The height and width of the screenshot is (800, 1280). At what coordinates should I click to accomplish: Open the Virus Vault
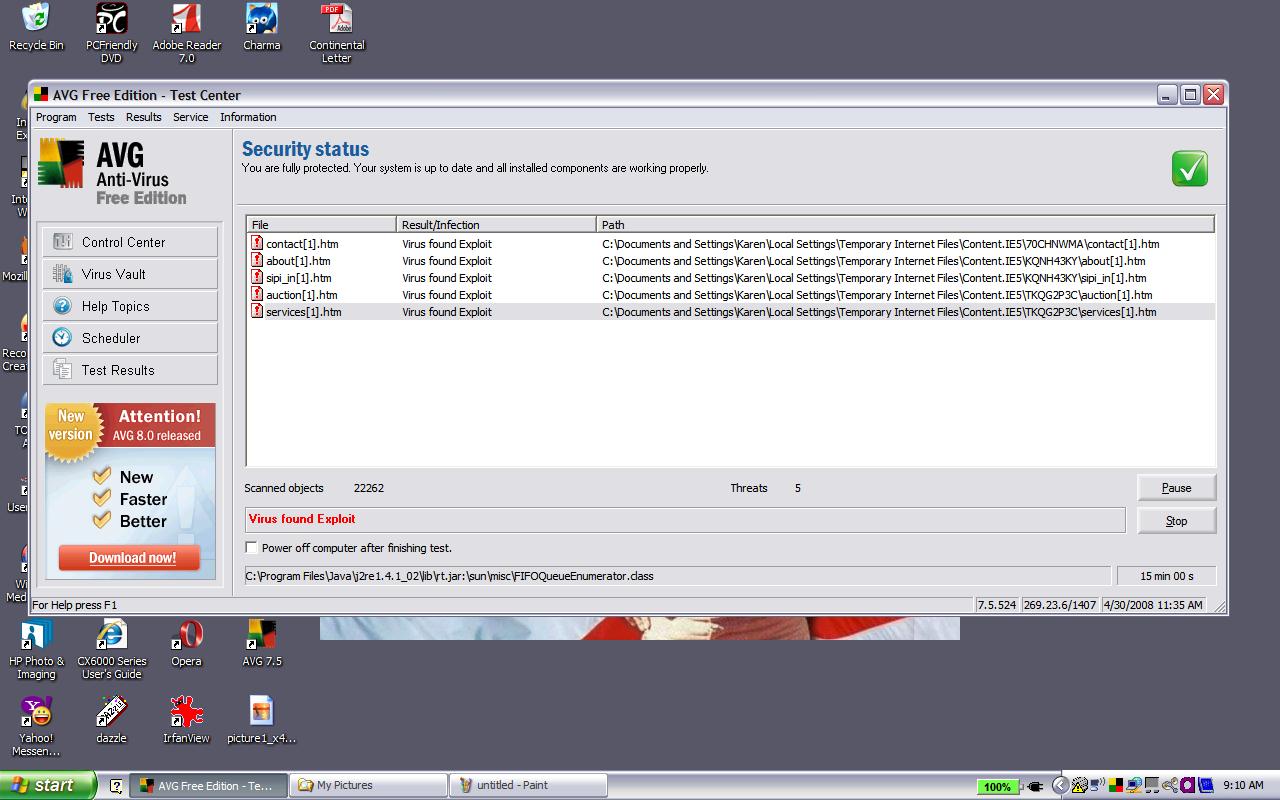tap(130, 274)
